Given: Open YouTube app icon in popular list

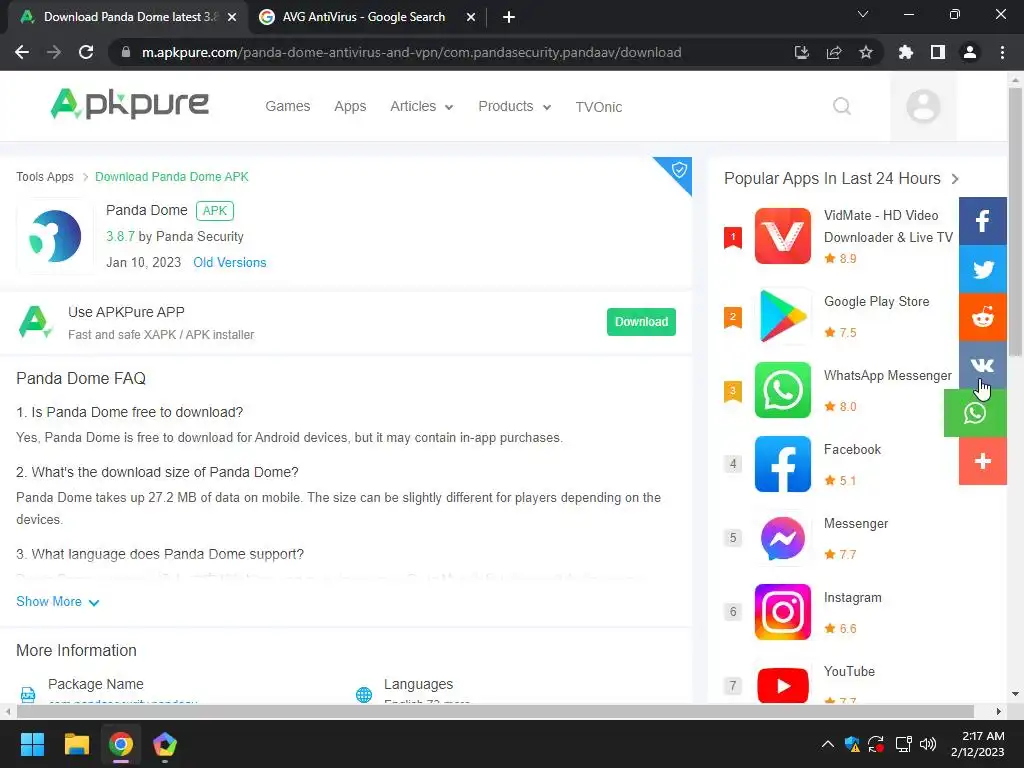Looking at the screenshot, I should coord(782,684).
